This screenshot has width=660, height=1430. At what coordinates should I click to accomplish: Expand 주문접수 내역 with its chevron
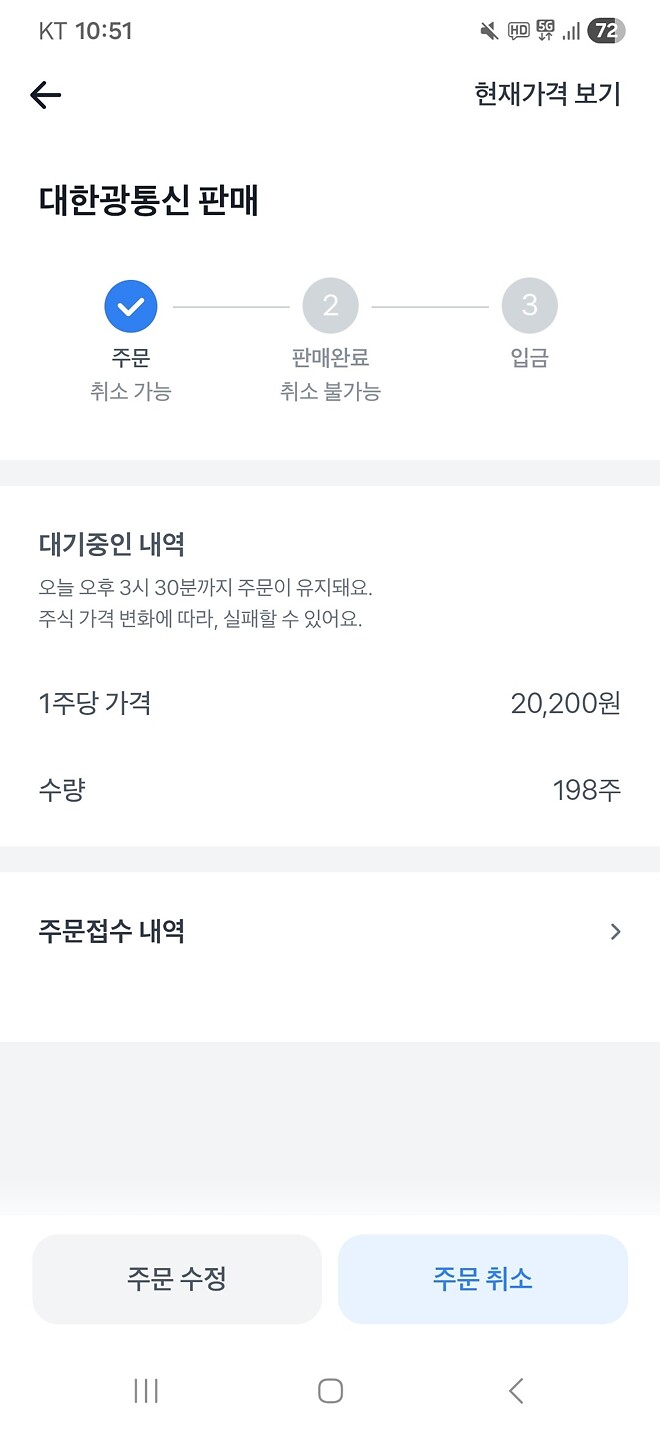(x=615, y=931)
